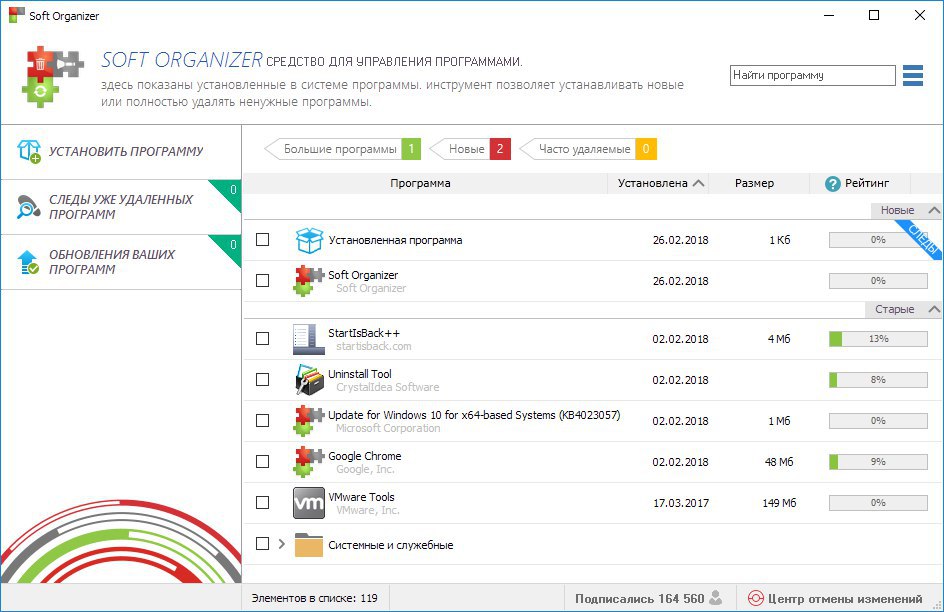Click the icon of Update for Windows 10 row
The height and width of the screenshot is (612, 944).
click(x=309, y=421)
